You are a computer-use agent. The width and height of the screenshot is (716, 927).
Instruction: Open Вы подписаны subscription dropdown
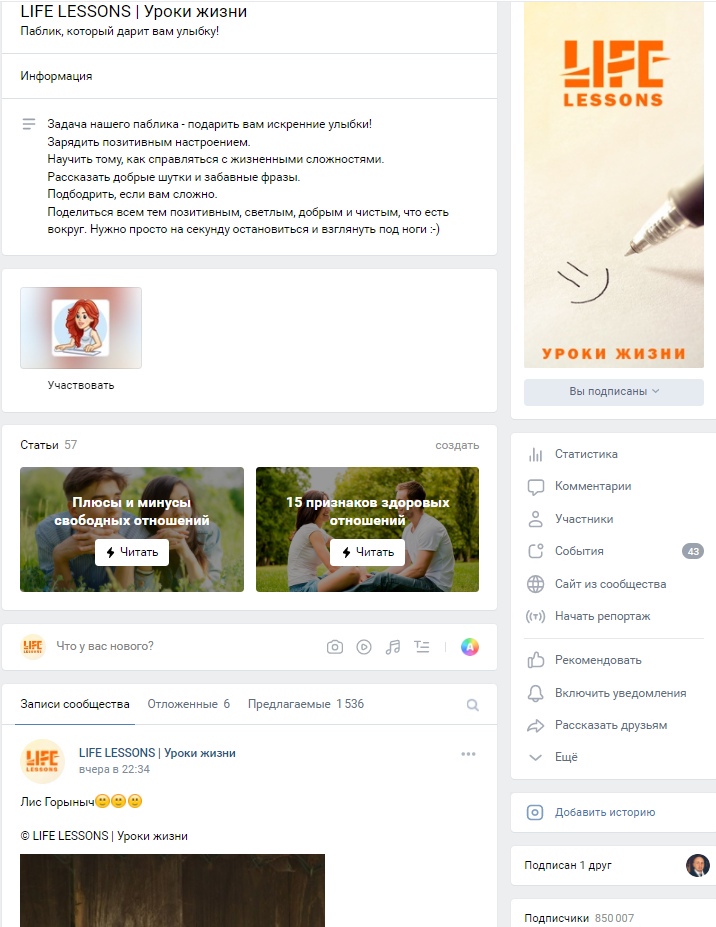pos(614,392)
